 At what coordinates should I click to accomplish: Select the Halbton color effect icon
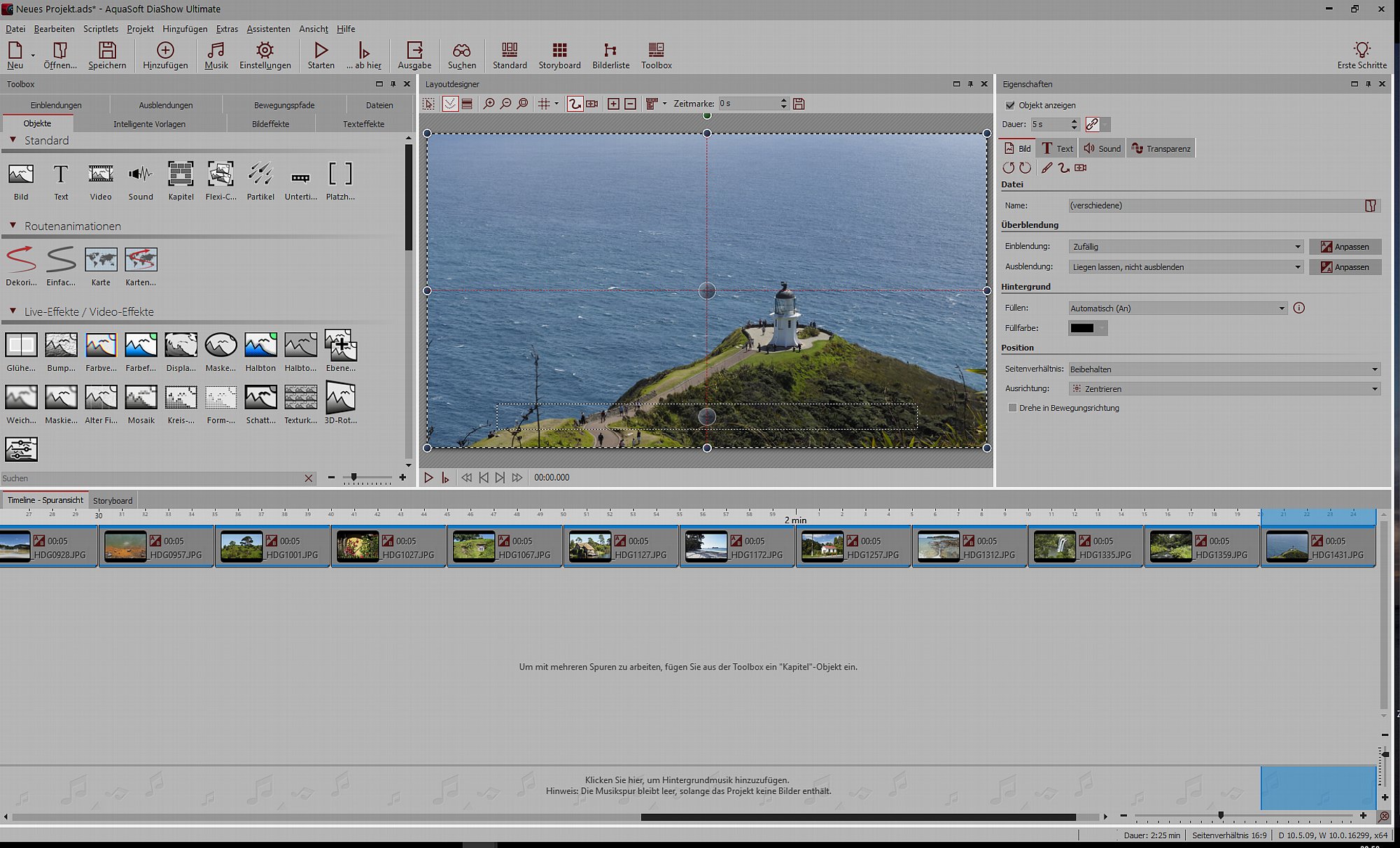coord(260,345)
